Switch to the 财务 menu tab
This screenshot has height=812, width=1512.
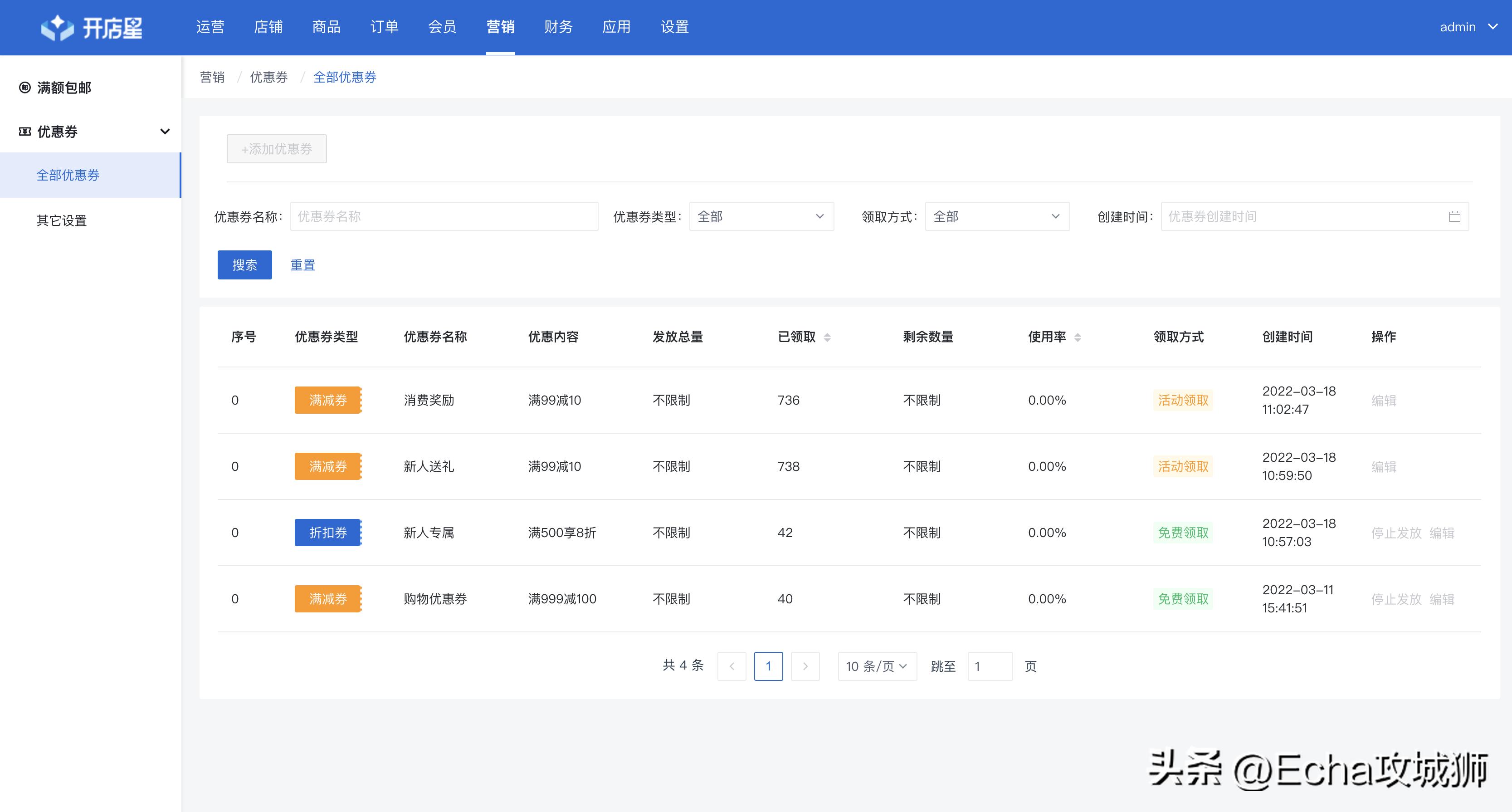point(558,27)
